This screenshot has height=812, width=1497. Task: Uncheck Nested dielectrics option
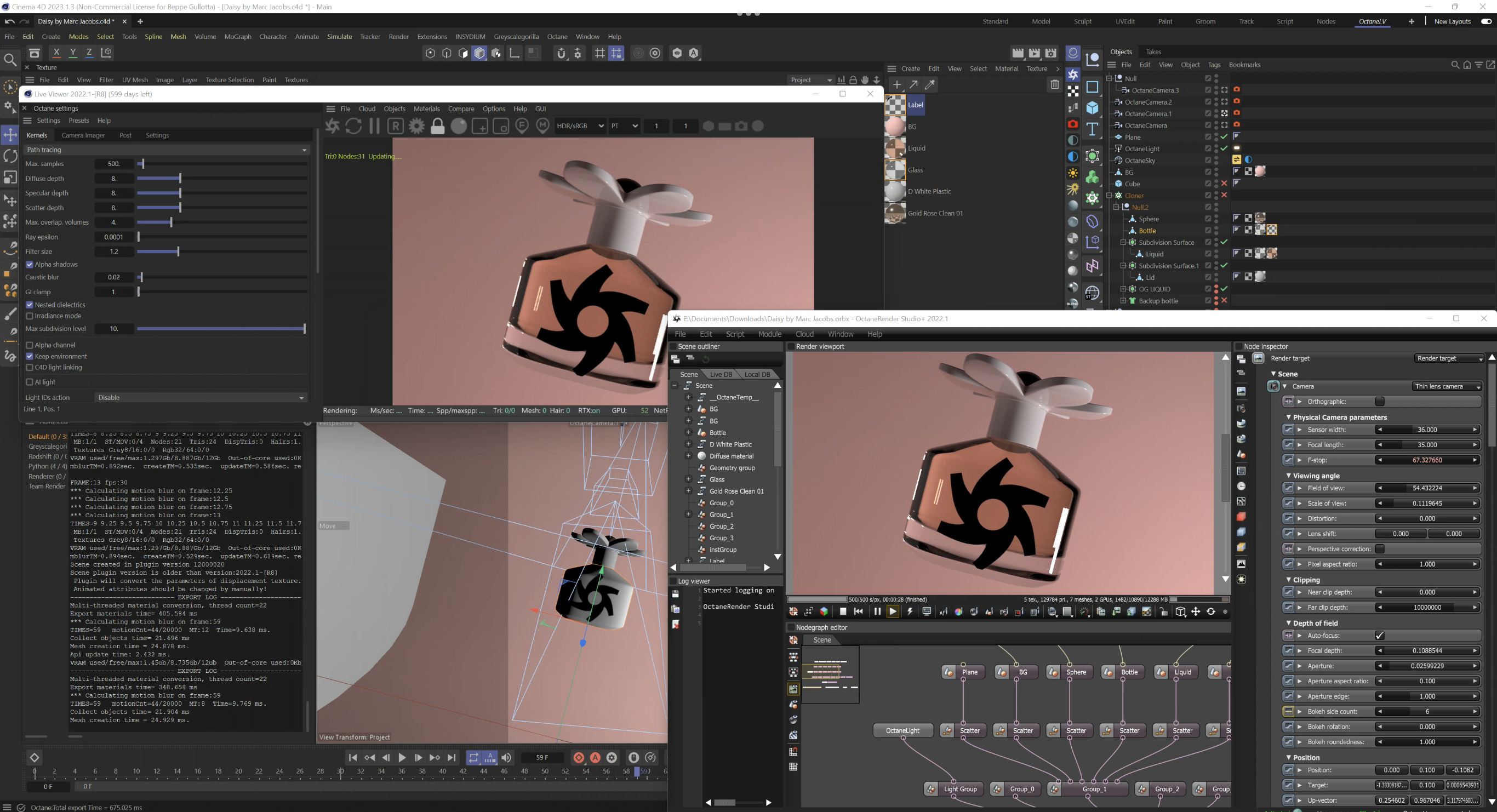30,305
